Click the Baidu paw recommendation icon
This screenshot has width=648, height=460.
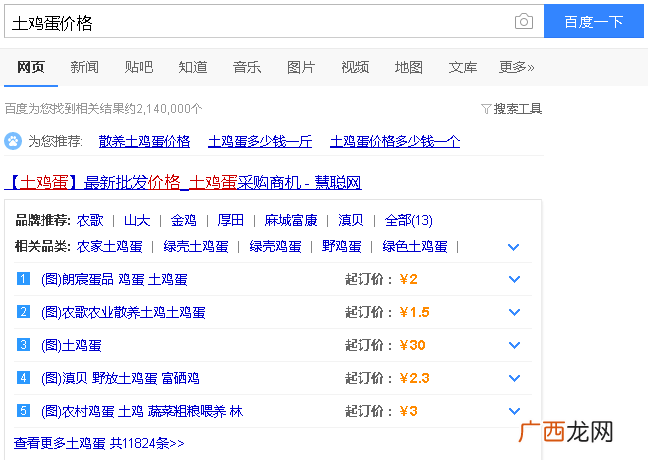coord(13,141)
